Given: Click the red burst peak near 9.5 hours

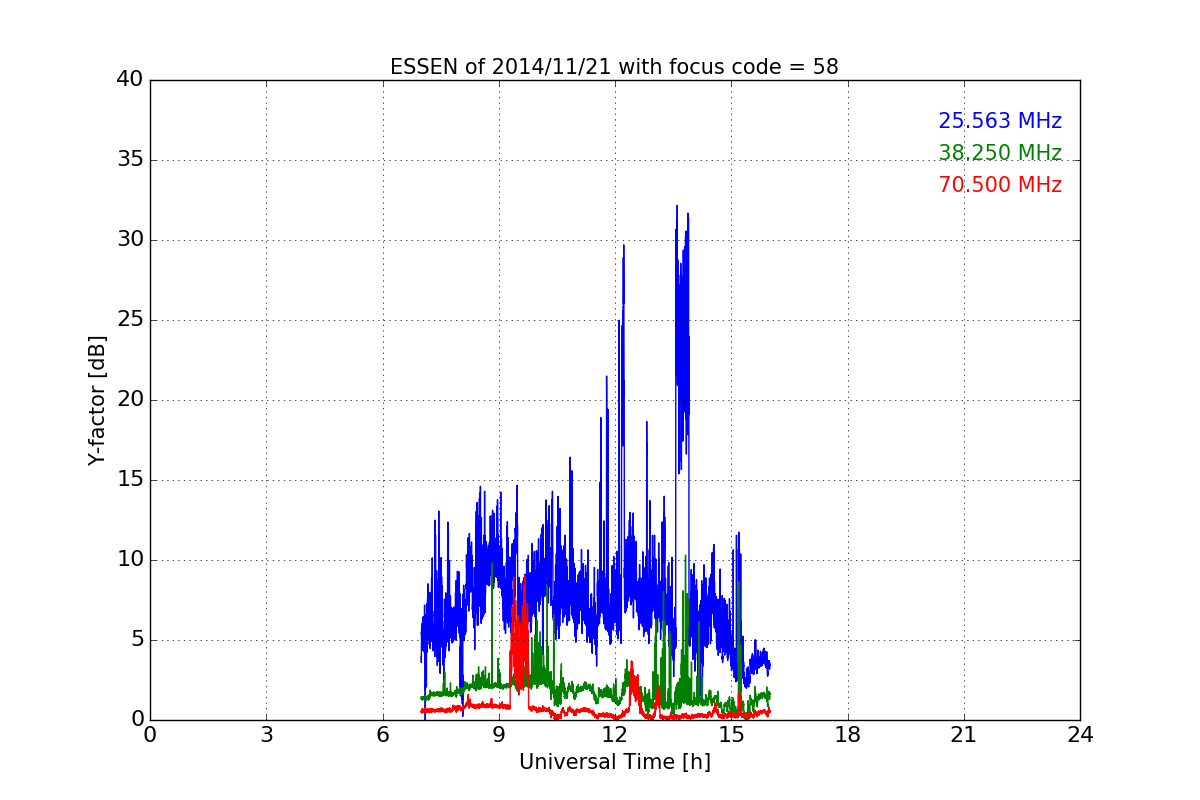Looking at the screenshot, I should pos(524,580).
